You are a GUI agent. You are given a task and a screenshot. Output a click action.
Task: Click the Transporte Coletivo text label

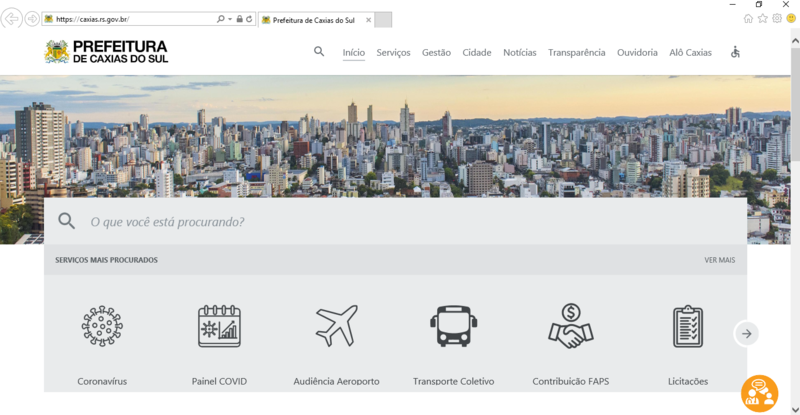click(454, 381)
